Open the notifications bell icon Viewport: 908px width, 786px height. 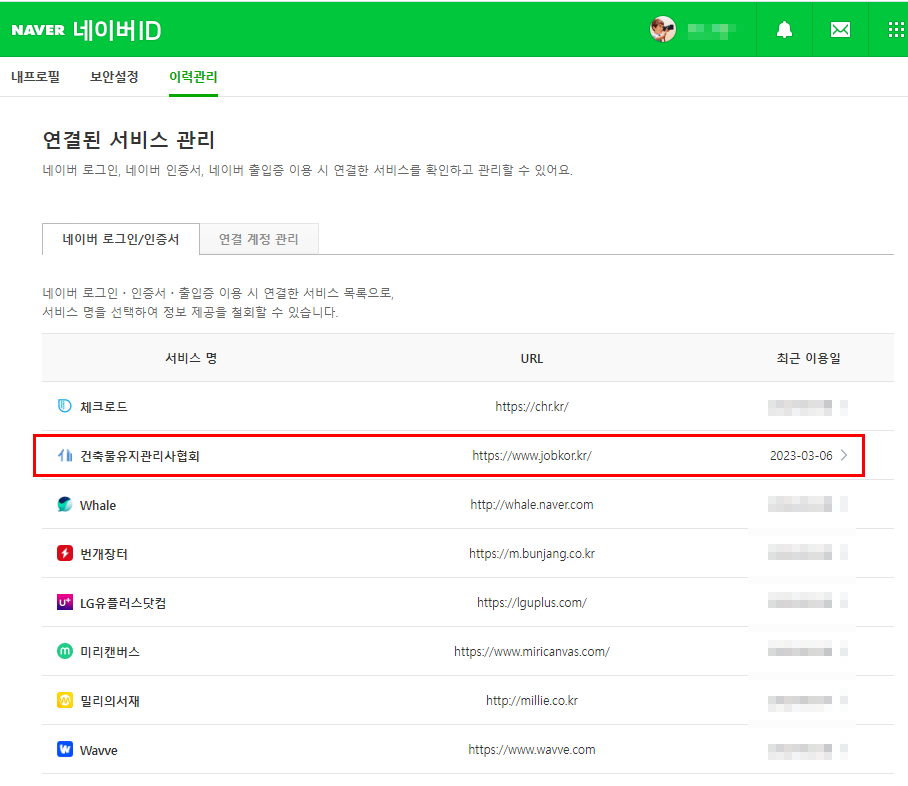tap(784, 30)
